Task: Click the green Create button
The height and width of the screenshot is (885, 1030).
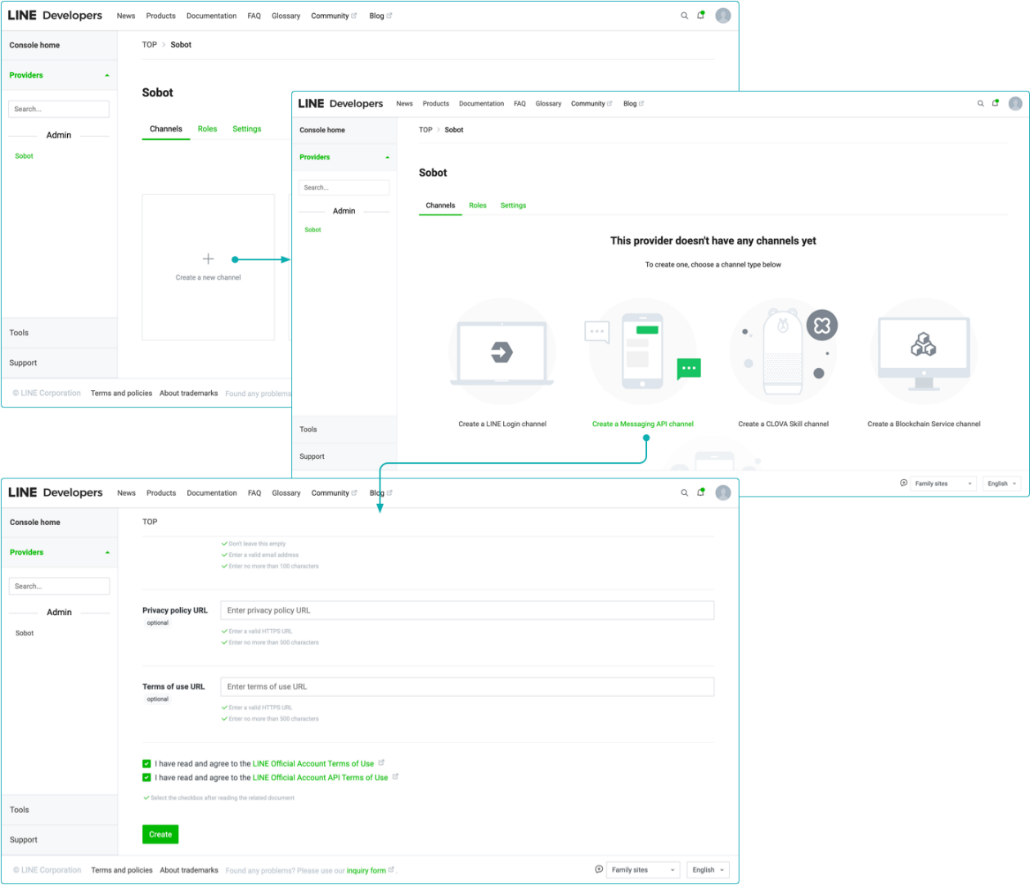Action: tap(160, 834)
